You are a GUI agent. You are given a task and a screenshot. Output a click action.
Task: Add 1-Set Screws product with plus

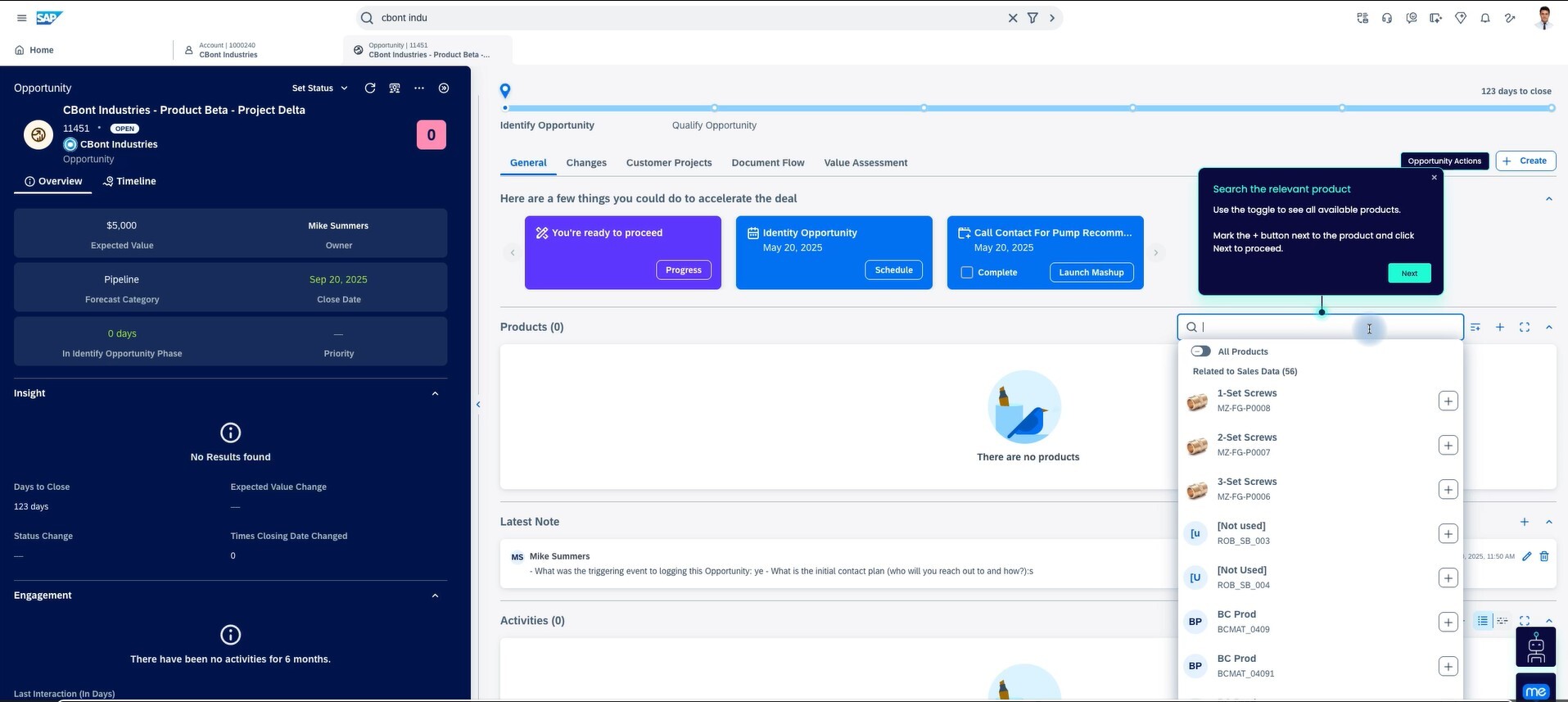[1448, 401]
